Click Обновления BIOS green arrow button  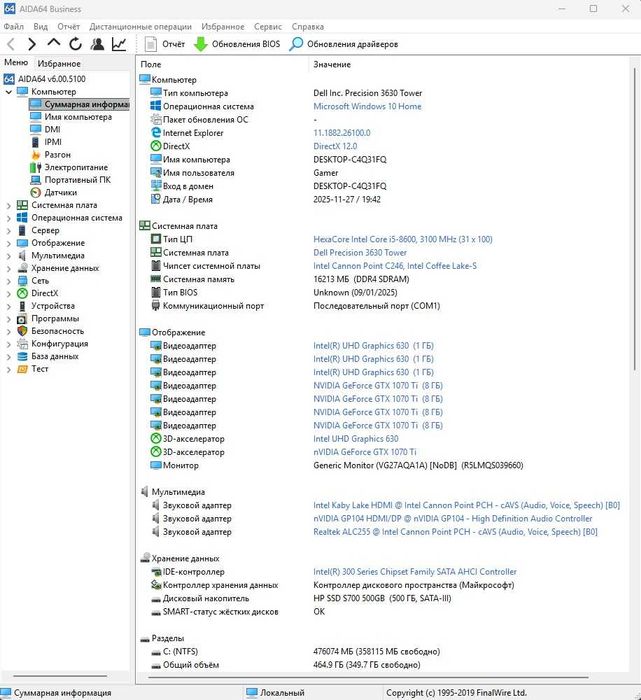(x=237, y=44)
